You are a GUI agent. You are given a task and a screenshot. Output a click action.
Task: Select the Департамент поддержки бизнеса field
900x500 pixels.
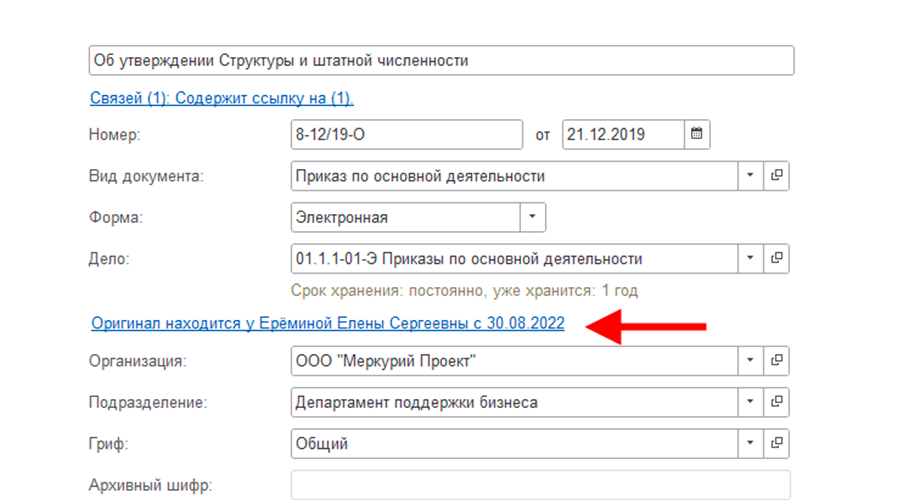click(514, 402)
